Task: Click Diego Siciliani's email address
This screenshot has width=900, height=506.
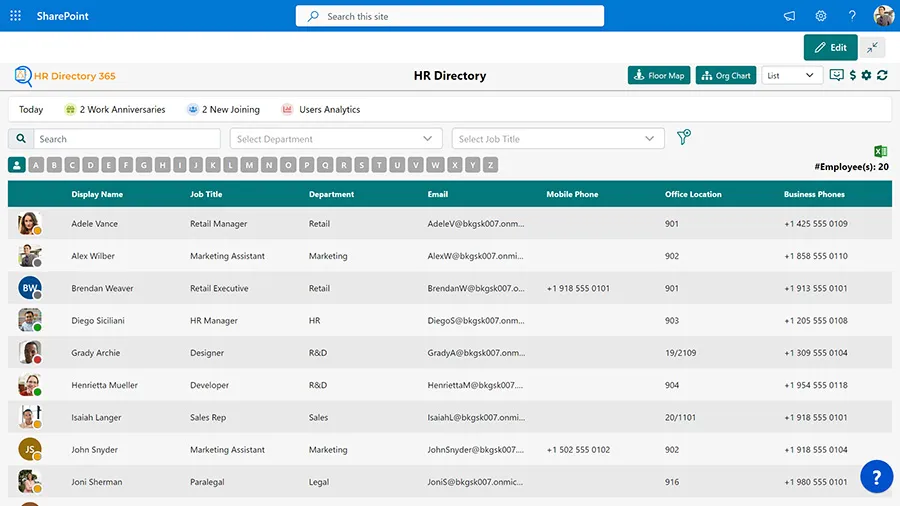Action: coord(476,321)
